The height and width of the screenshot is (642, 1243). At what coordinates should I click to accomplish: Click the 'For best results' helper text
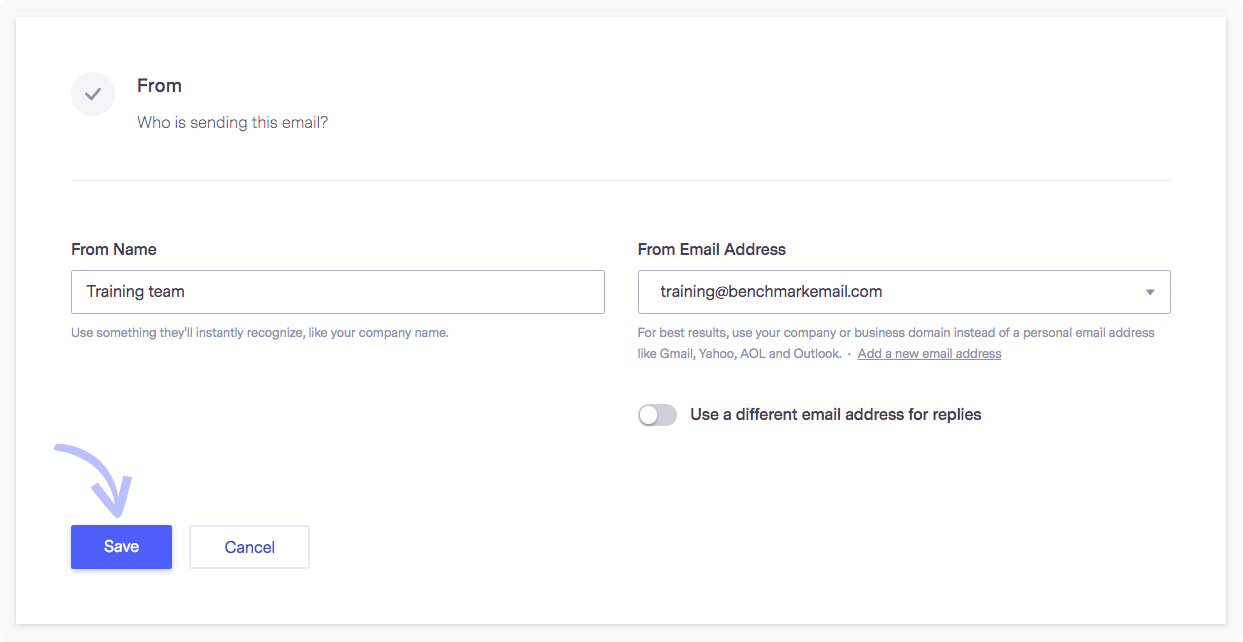tap(896, 343)
